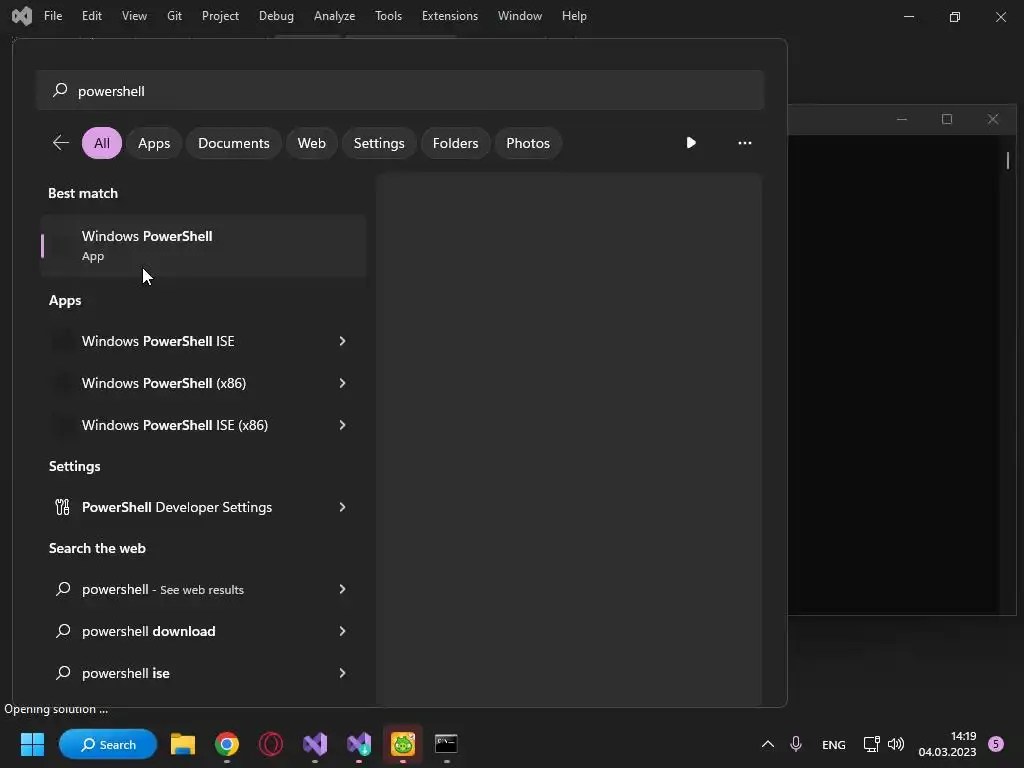Image resolution: width=1024 pixels, height=768 pixels.
Task: Open Windows PowerShell best match app
Action: 204,246
